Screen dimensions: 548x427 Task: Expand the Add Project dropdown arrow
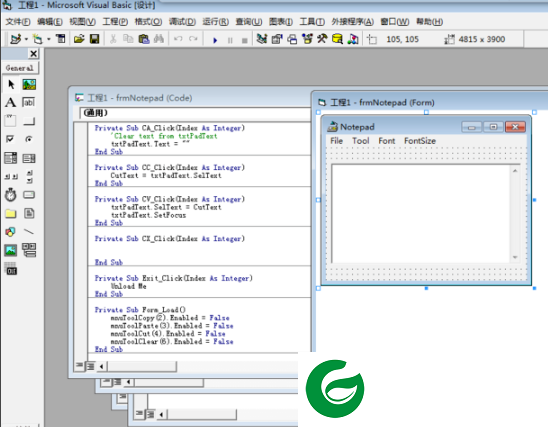click(x=27, y=39)
